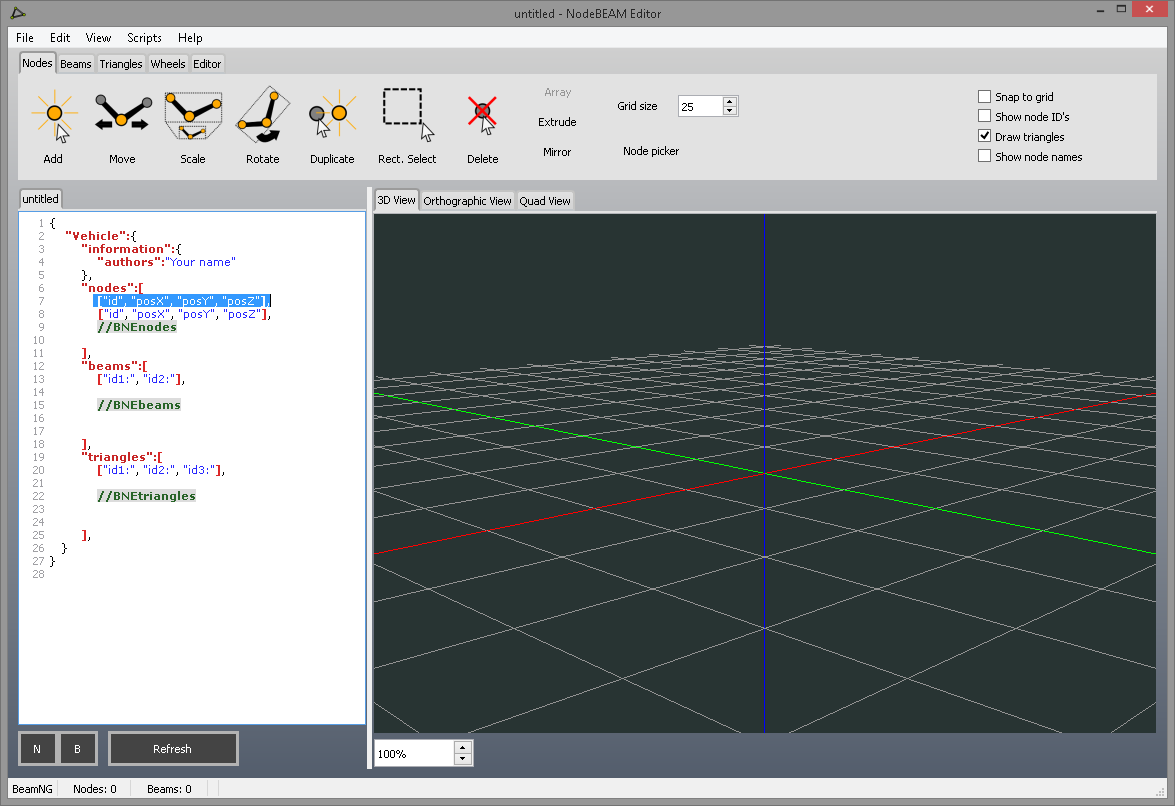
Task: Click Nodes: 0 in status bar
Action: (x=94, y=789)
